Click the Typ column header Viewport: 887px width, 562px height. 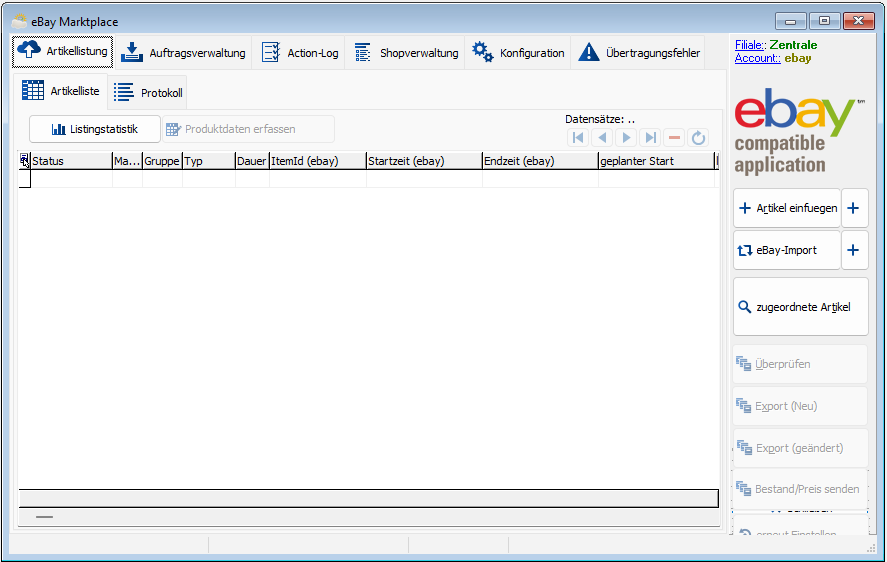[209, 161]
